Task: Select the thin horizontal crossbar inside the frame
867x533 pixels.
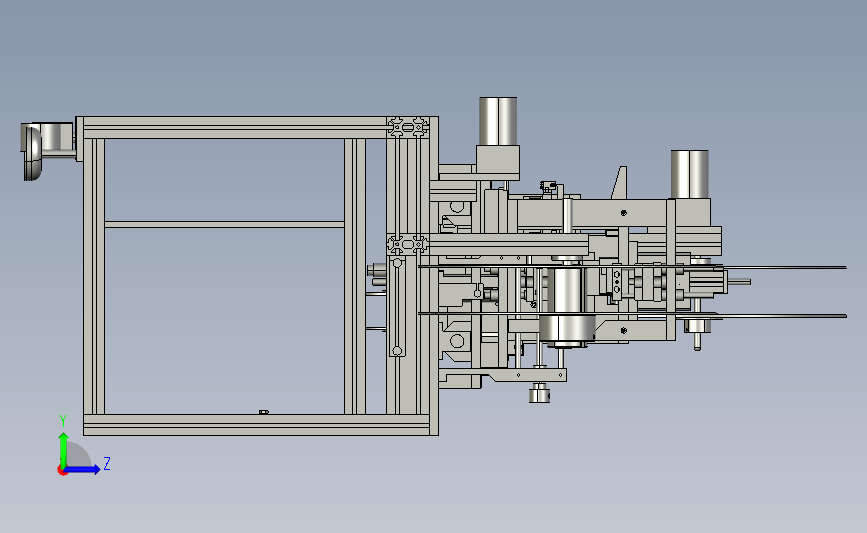Action: [224, 224]
